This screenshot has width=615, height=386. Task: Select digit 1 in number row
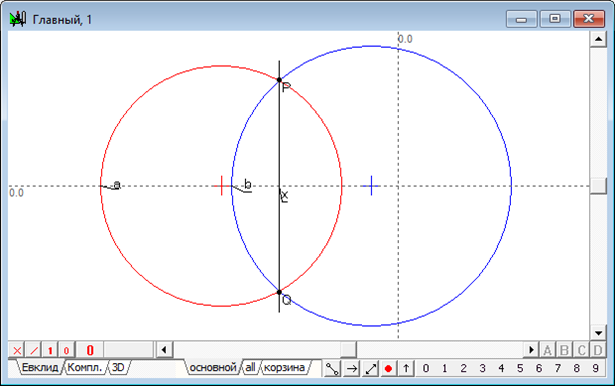click(444, 368)
